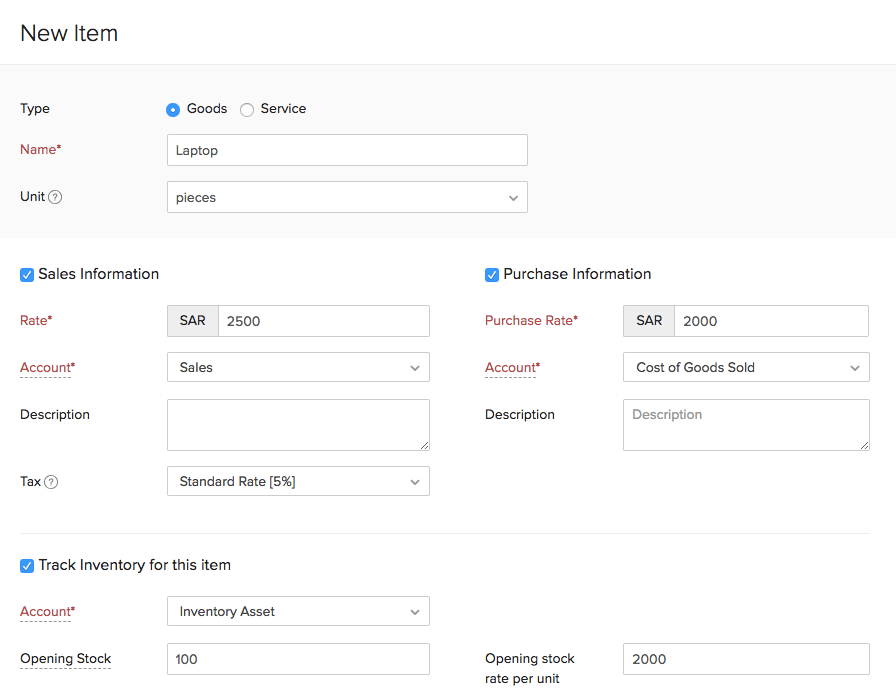Click the Purchase Rate input field
This screenshot has height=700, width=896.
tap(770, 321)
